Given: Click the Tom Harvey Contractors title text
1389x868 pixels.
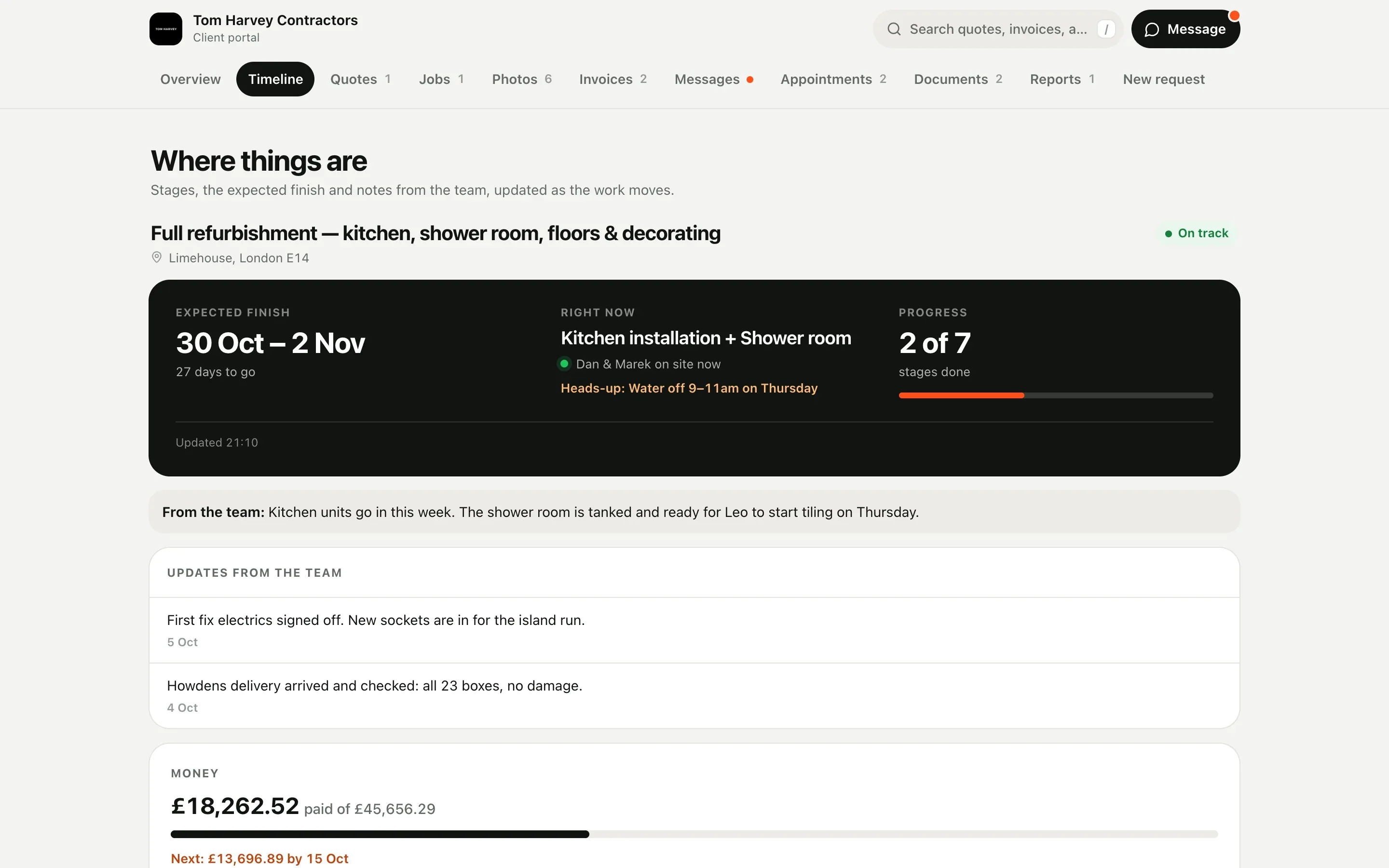Looking at the screenshot, I should tap(275, 20).
